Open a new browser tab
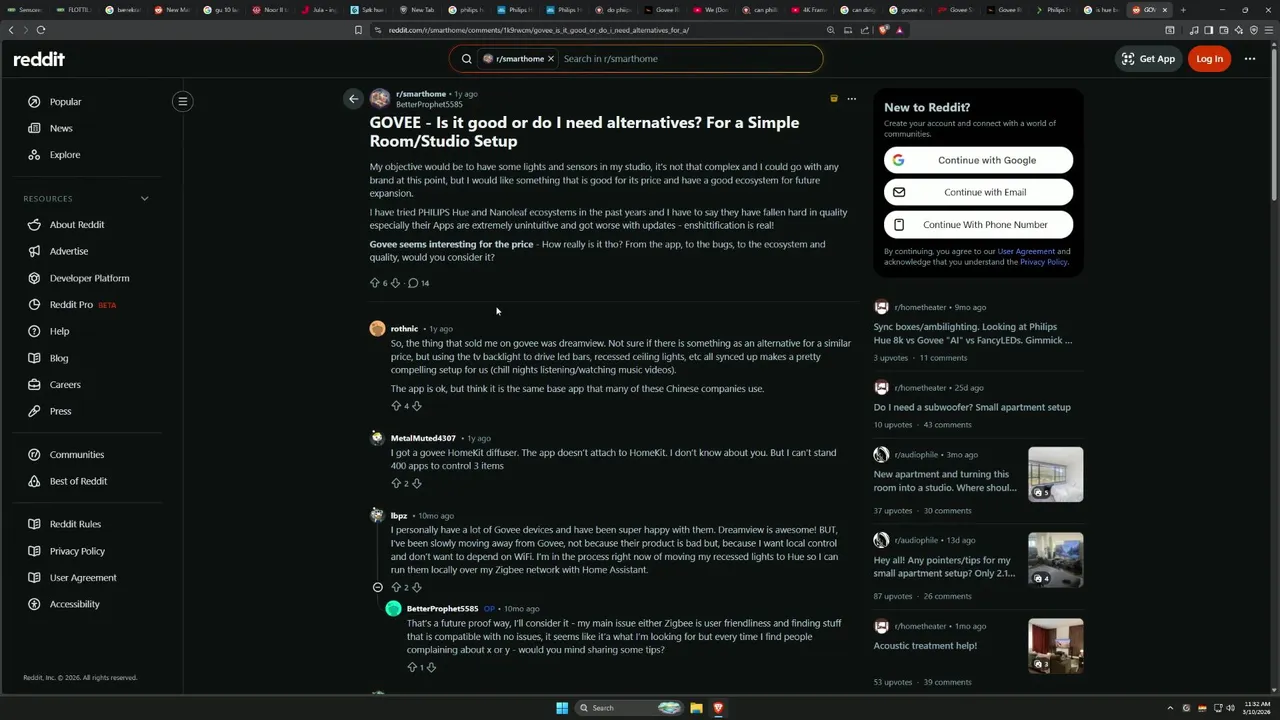1280x720 pixels. pyautogui.click(x=1183, y=10)
